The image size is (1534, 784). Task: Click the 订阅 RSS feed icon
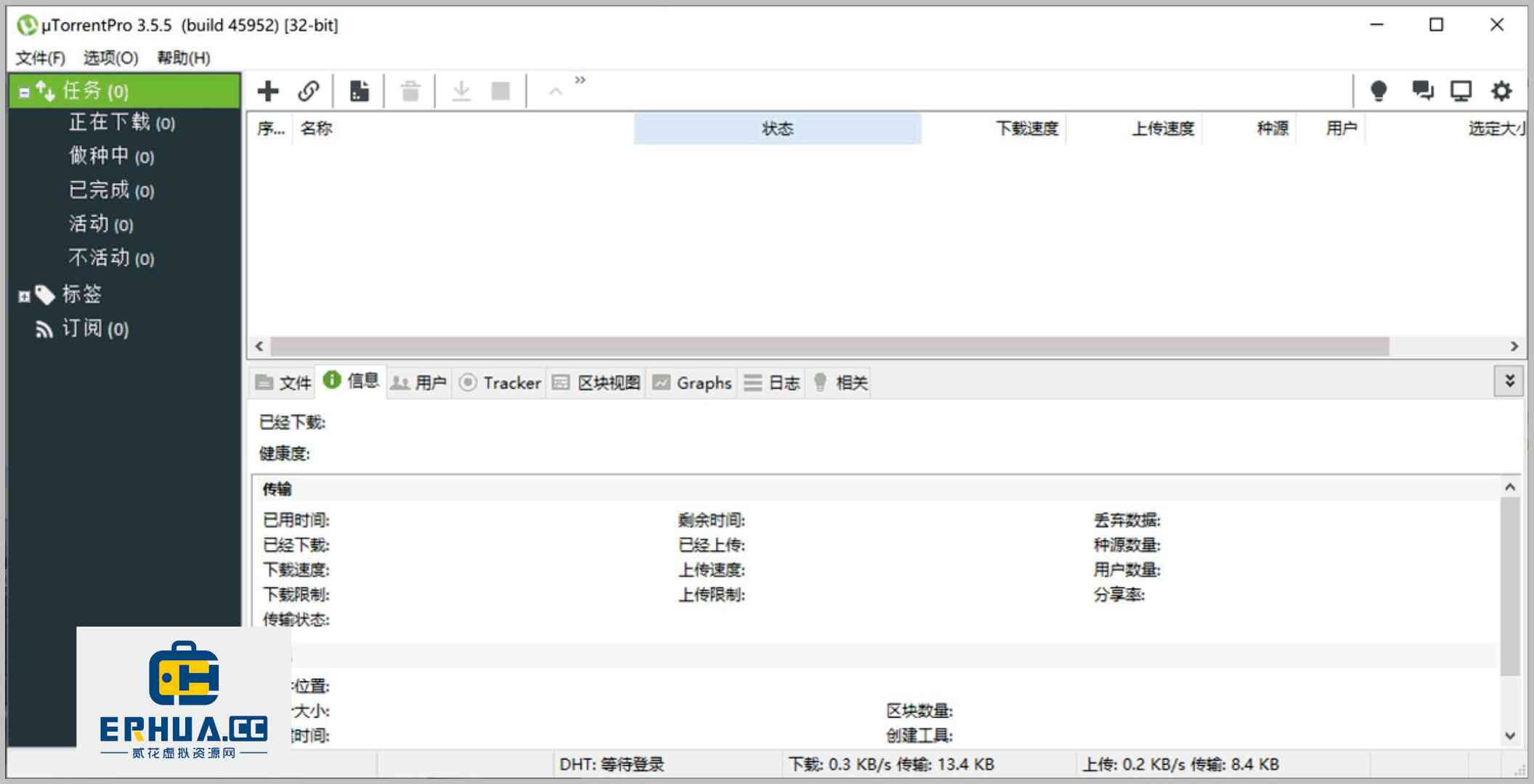(44, 329)
